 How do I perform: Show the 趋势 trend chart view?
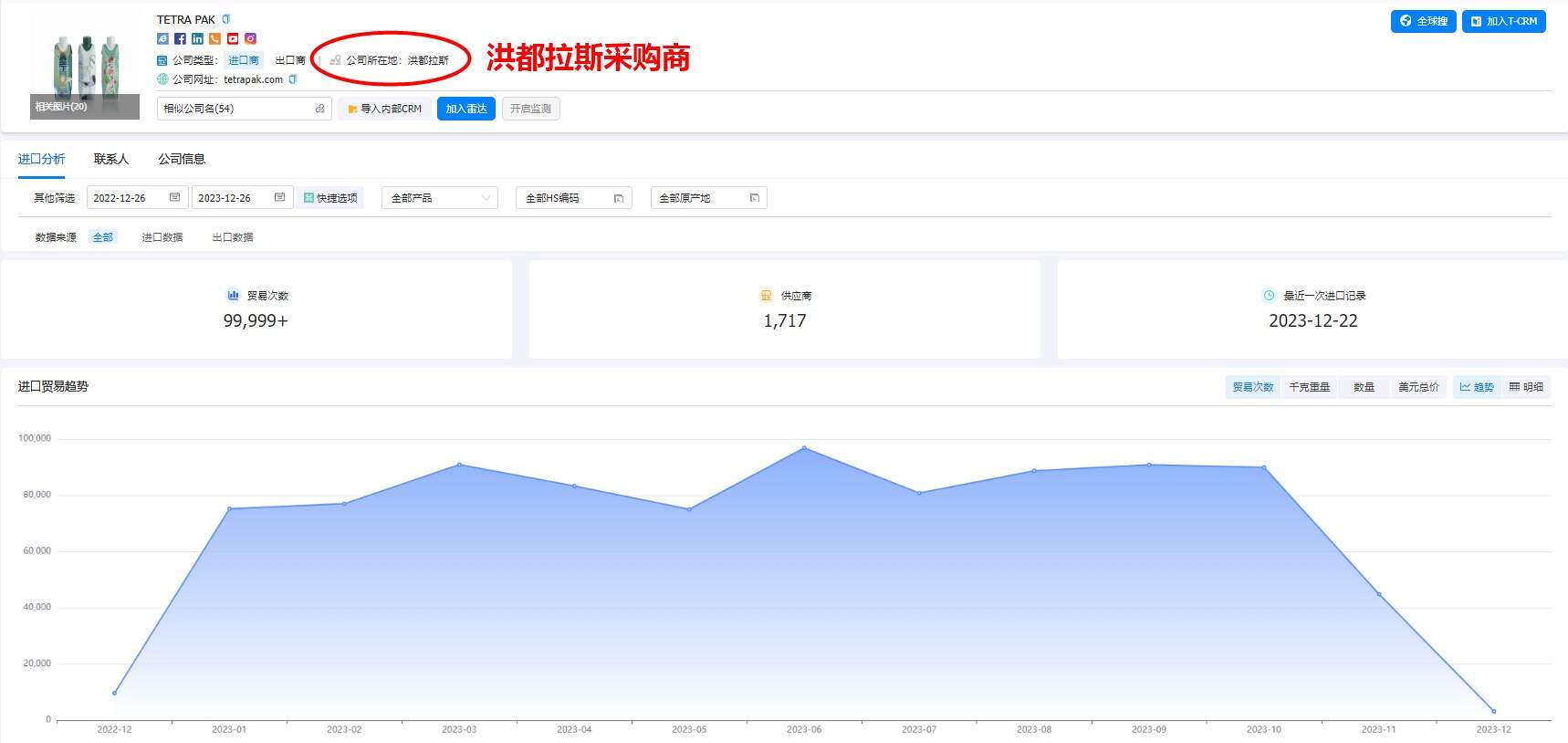click(x=1477, y=387)
